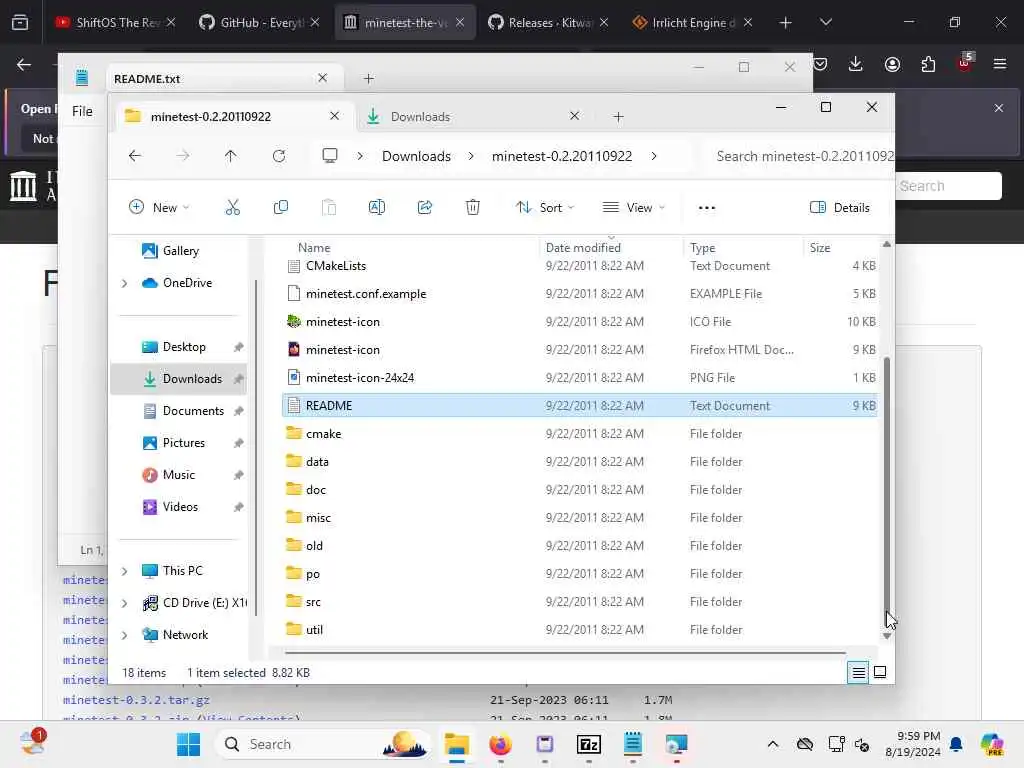Add a new File Explorer tab
The height and width of the screenshot is (768, 1024).
618,117
